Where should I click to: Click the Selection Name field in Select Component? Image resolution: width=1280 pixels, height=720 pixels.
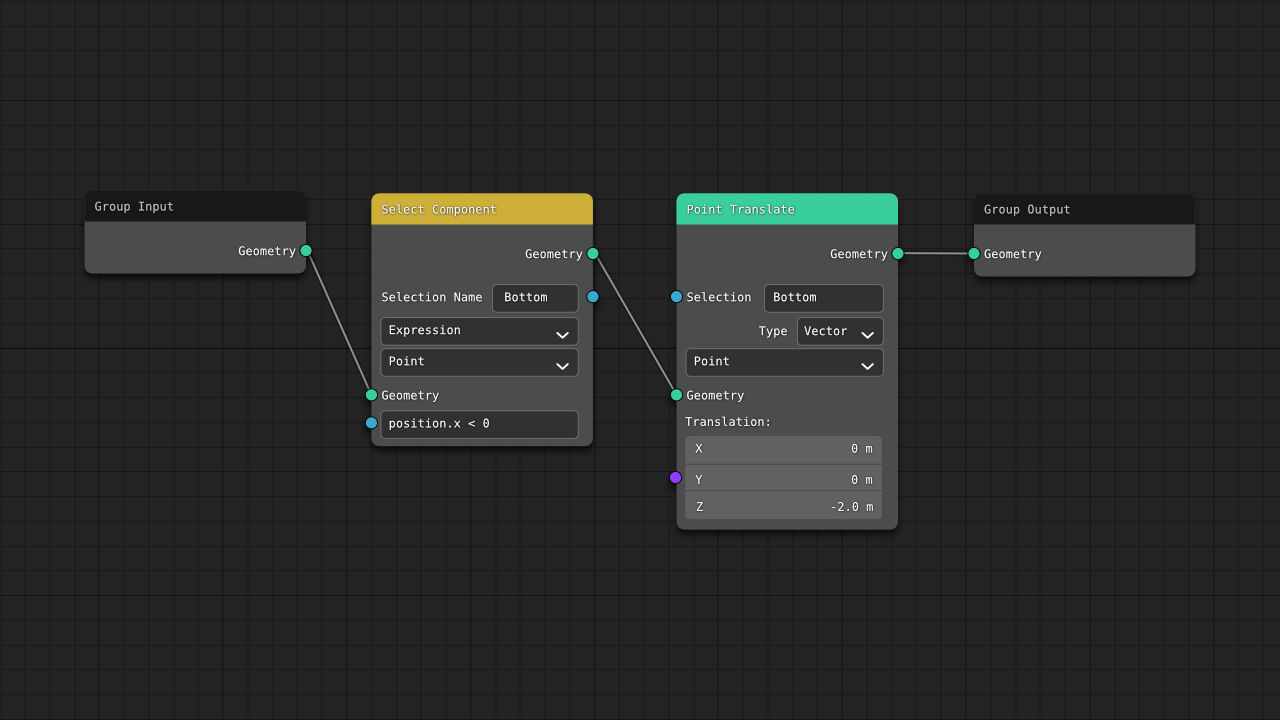535,298
